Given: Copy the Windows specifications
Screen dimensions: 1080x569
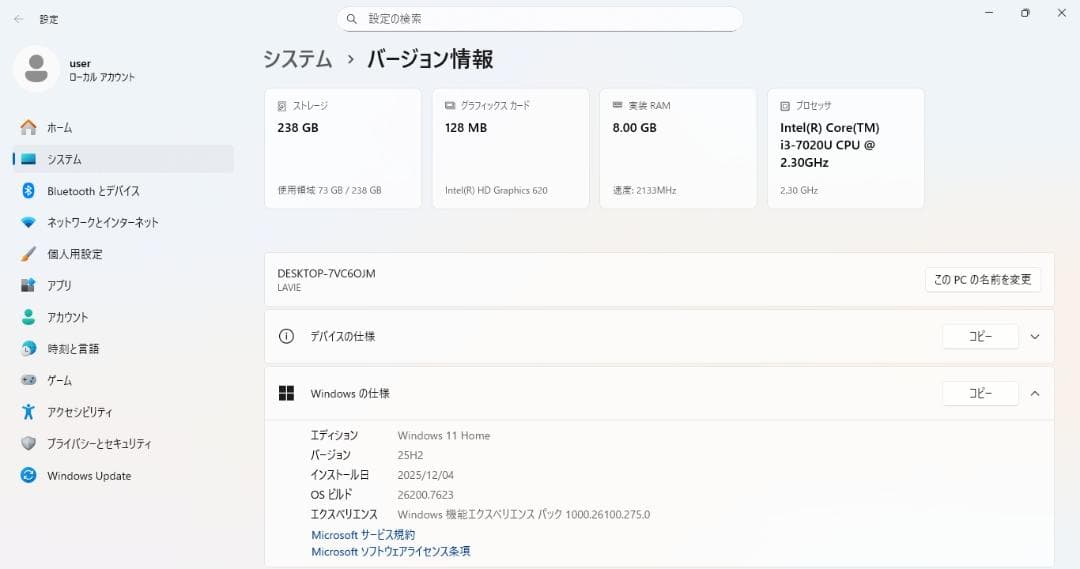Looking at the screenshot, I should tap(980, 393).
